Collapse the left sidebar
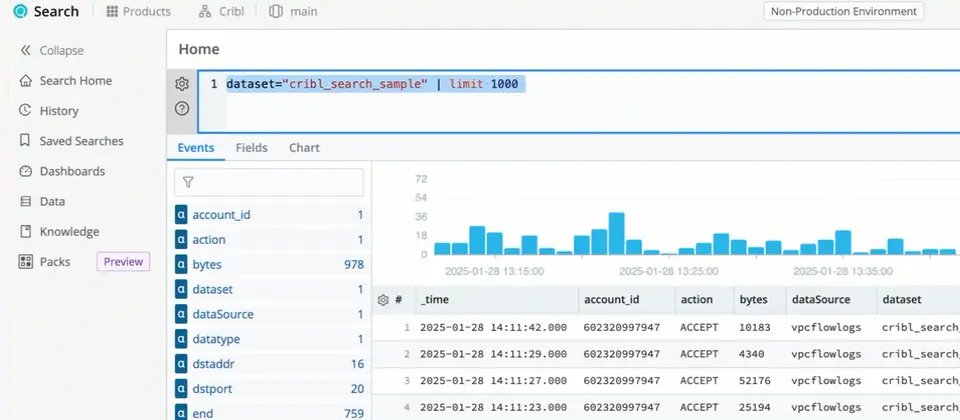 pyautogui.click(x=52, y=50)
